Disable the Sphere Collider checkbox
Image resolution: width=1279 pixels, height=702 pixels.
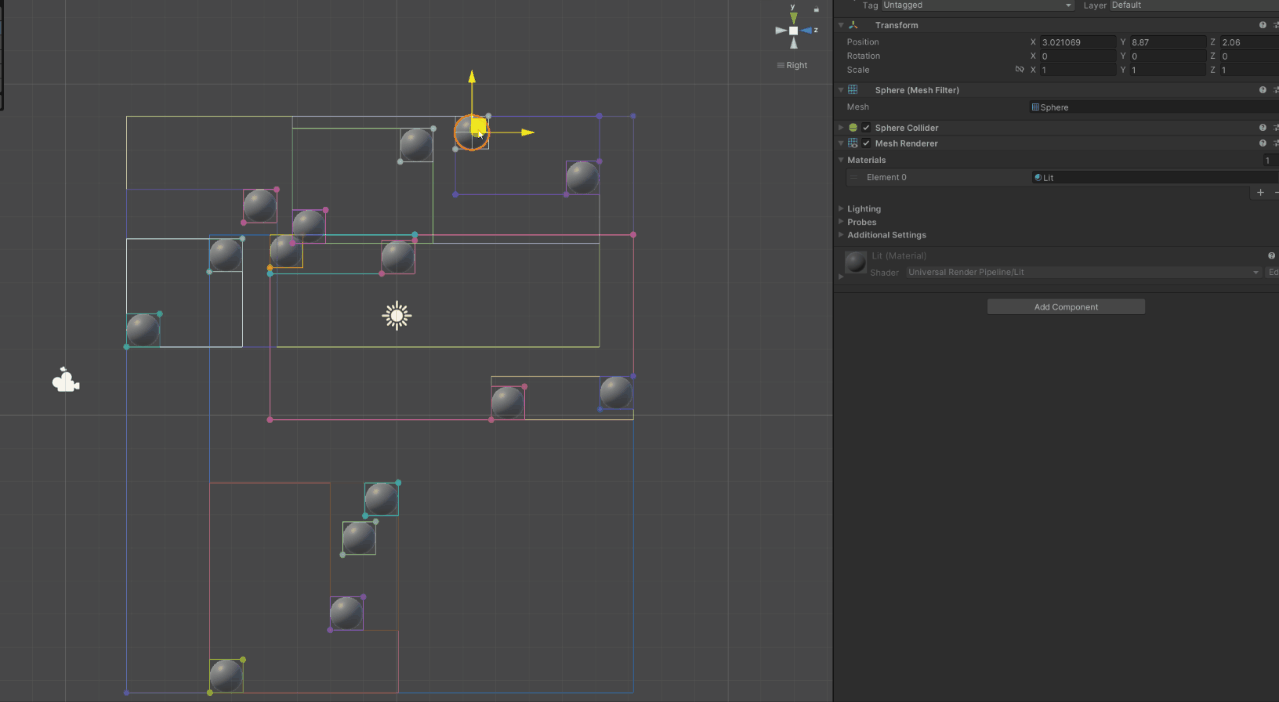[x=866, y=127]
